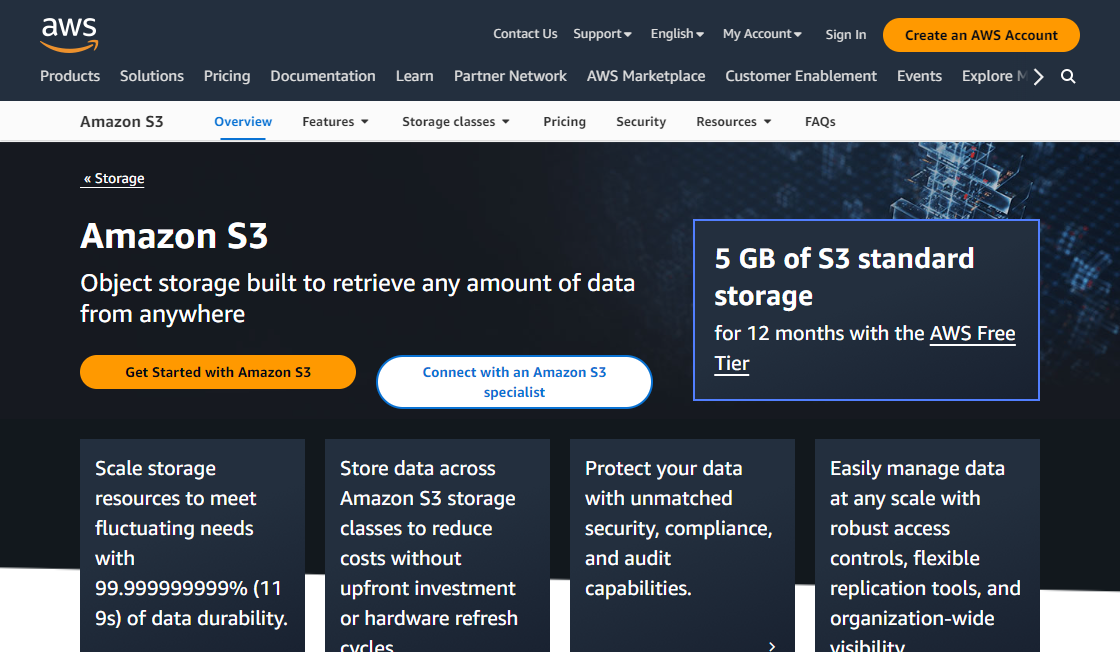1120x652 pixels.
Task: Click the Create an AWS Account button
Action: pyautogui.click(x=981, y=34)
